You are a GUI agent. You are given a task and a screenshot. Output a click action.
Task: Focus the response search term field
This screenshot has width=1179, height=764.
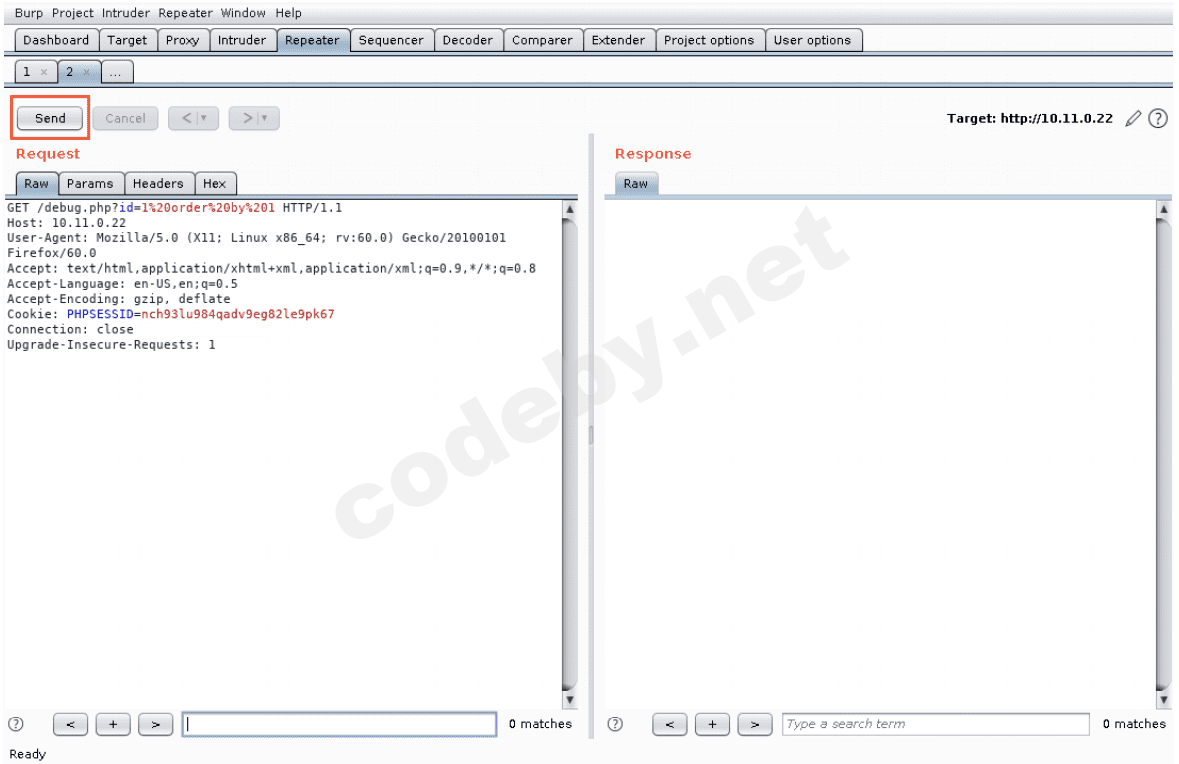[x=935, y=724]
